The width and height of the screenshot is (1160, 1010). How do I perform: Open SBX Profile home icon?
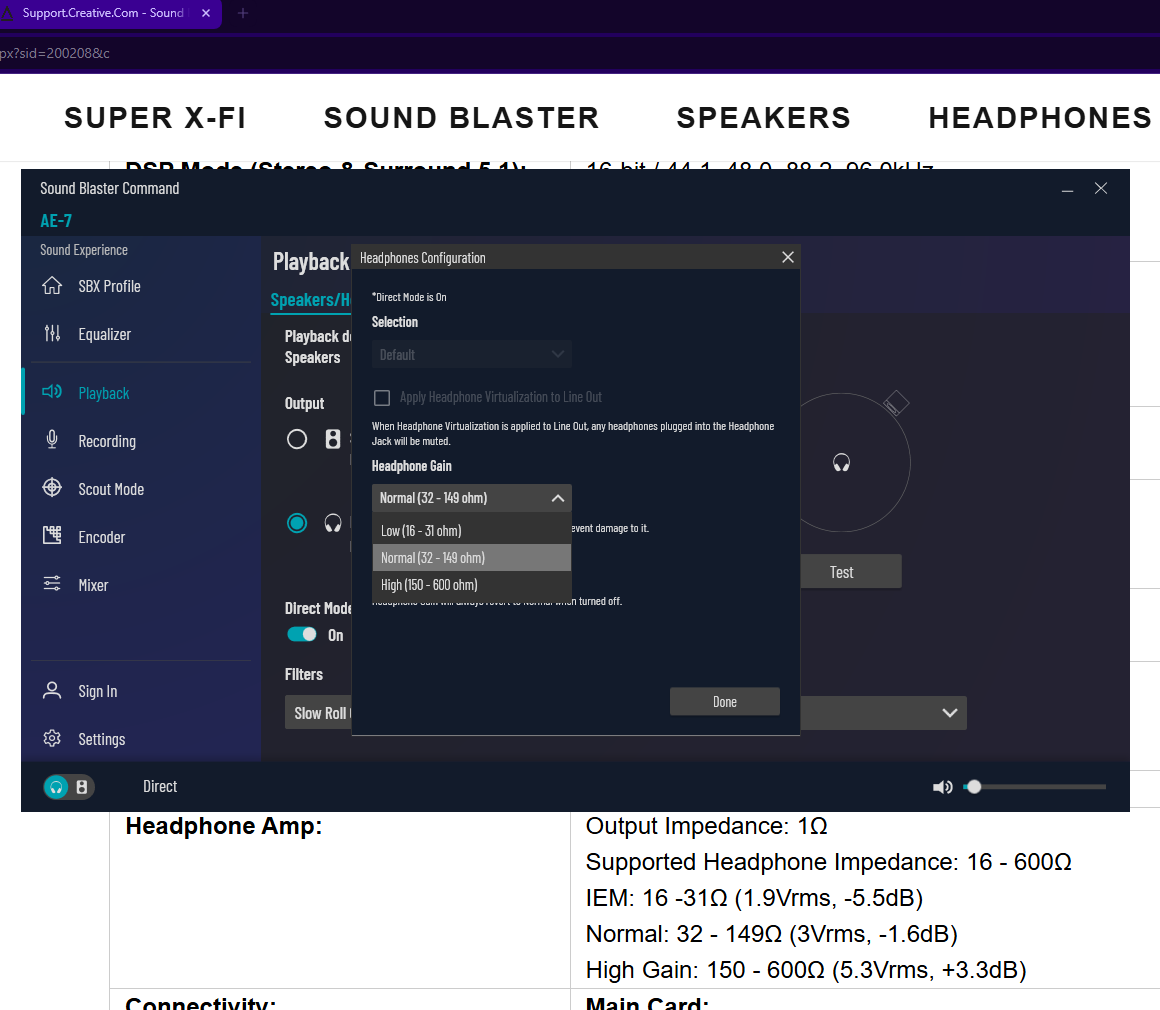(x=52, y=286)
